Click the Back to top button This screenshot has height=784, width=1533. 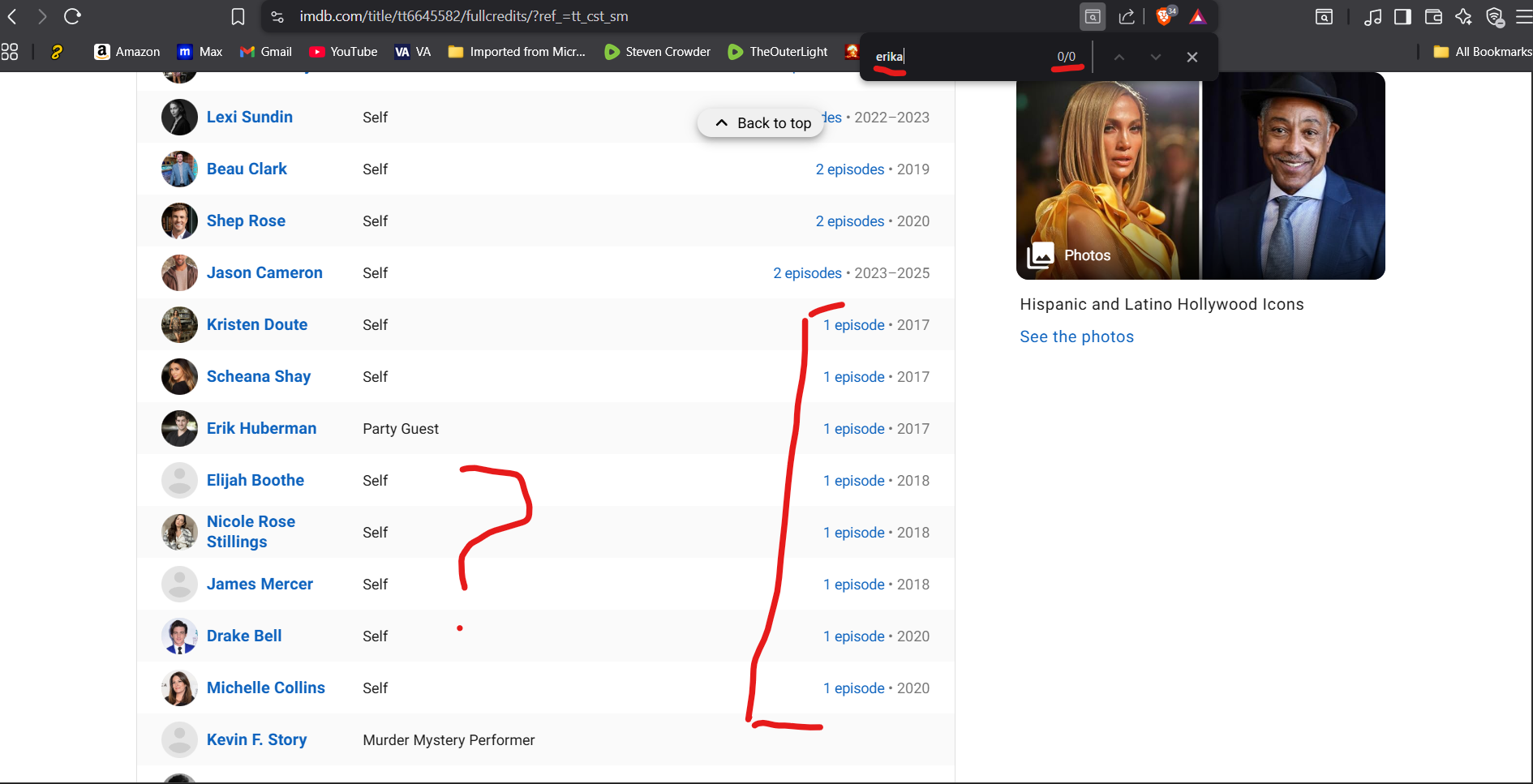[762, 123]
